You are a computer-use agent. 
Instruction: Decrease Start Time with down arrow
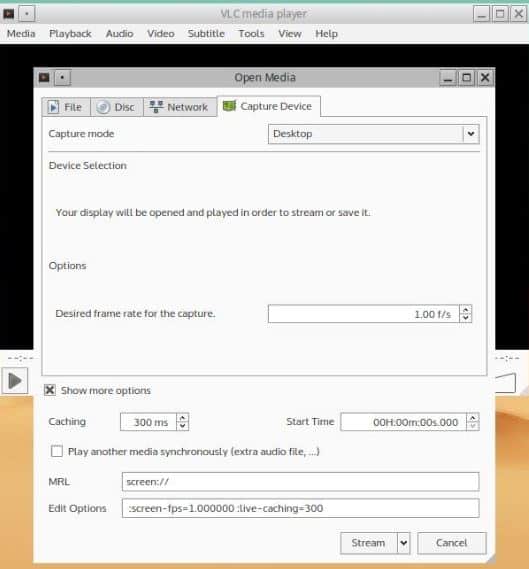click(x=473, y=426)
